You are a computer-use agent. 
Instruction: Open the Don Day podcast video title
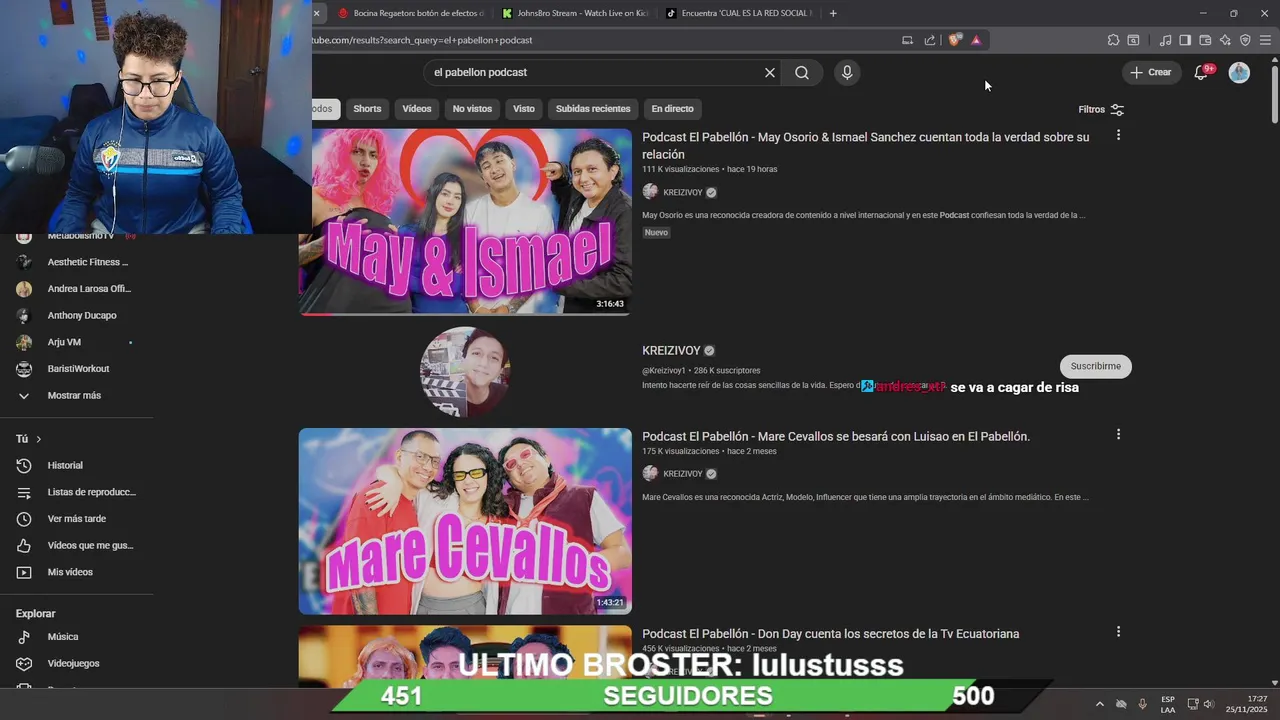(831, 634)
